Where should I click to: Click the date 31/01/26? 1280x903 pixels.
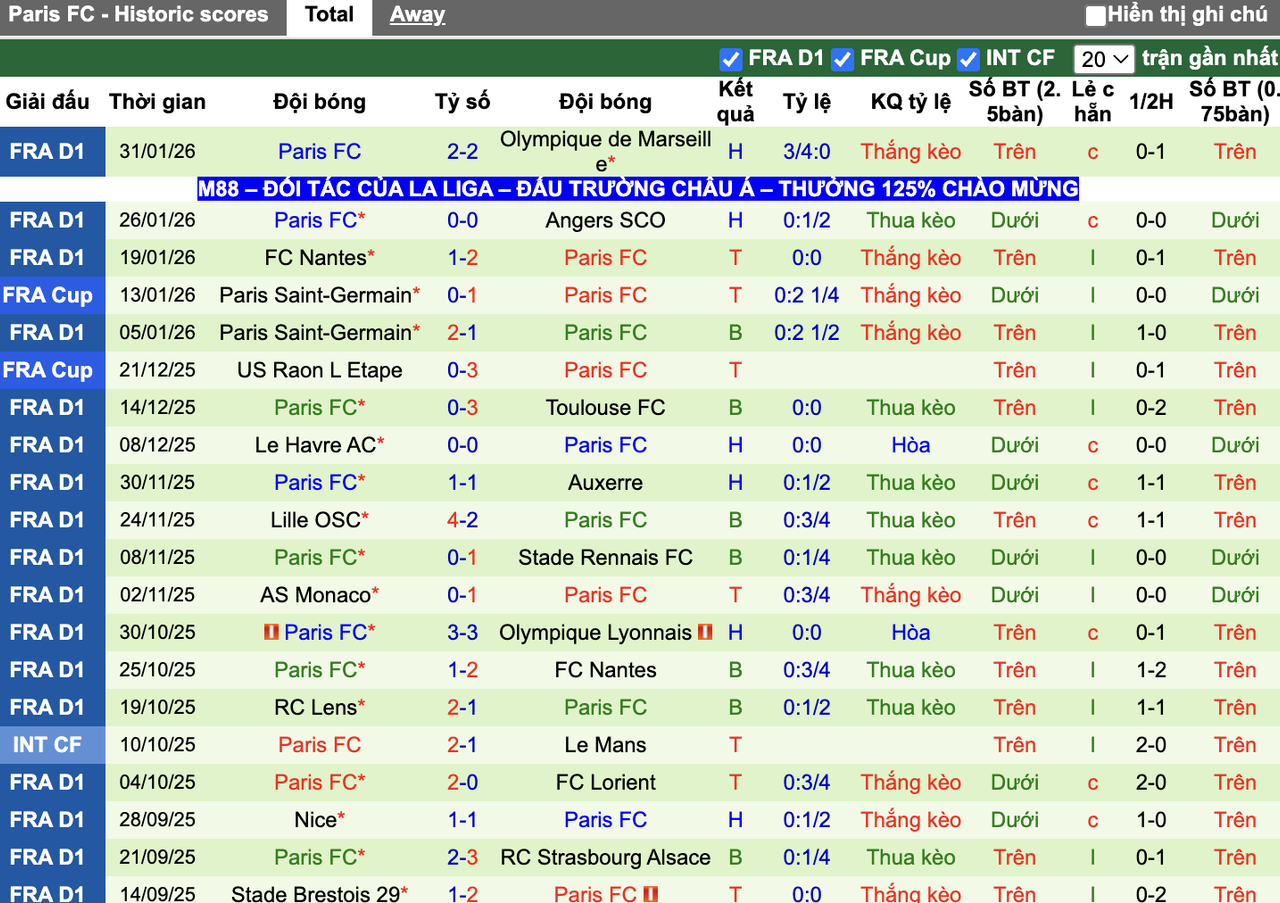pyautogui.click(x=157, y=152)
